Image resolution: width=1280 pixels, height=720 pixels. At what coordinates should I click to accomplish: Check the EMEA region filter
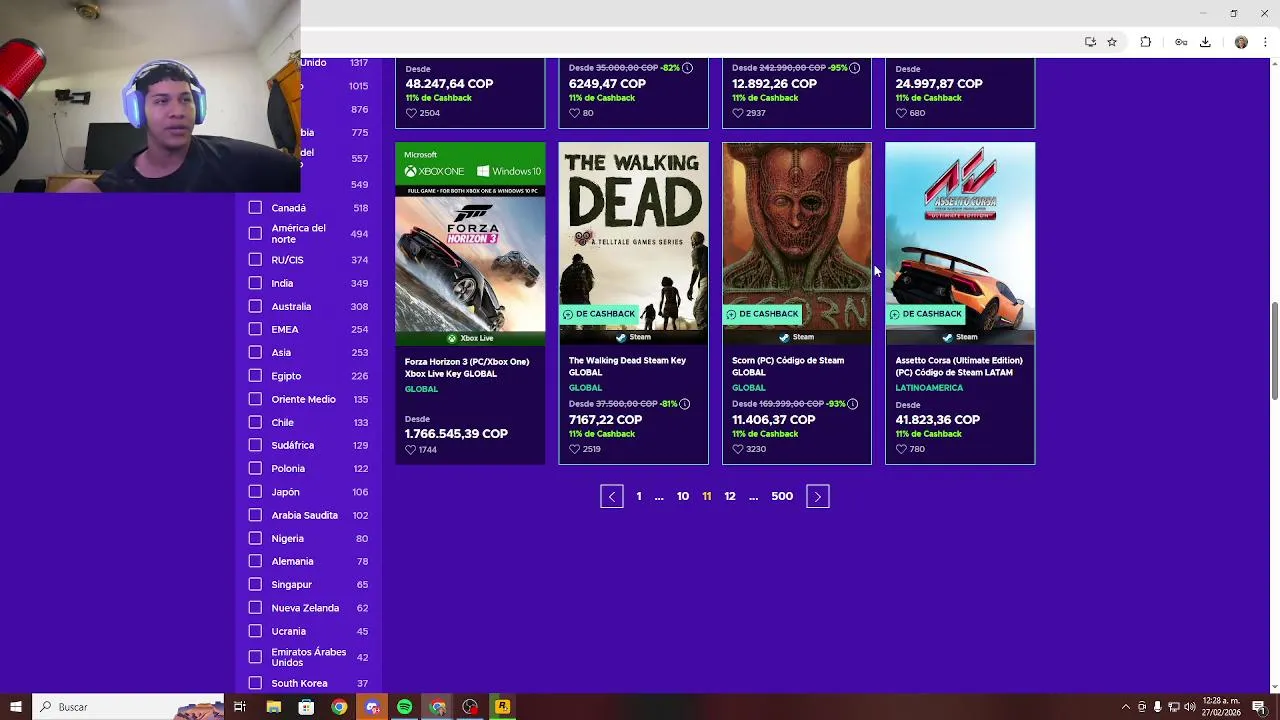click(255, 329)
